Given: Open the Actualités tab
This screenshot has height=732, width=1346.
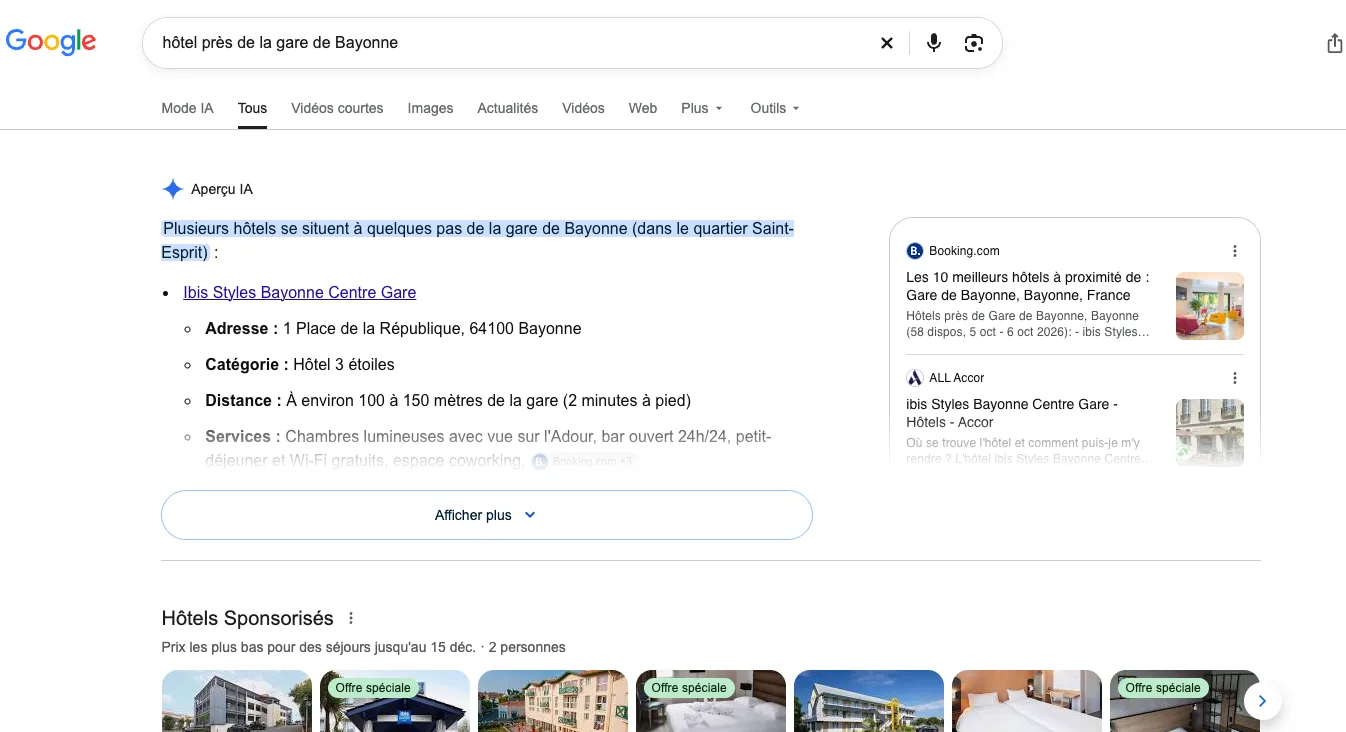Looking at the screenshot, I should (508, 108).
